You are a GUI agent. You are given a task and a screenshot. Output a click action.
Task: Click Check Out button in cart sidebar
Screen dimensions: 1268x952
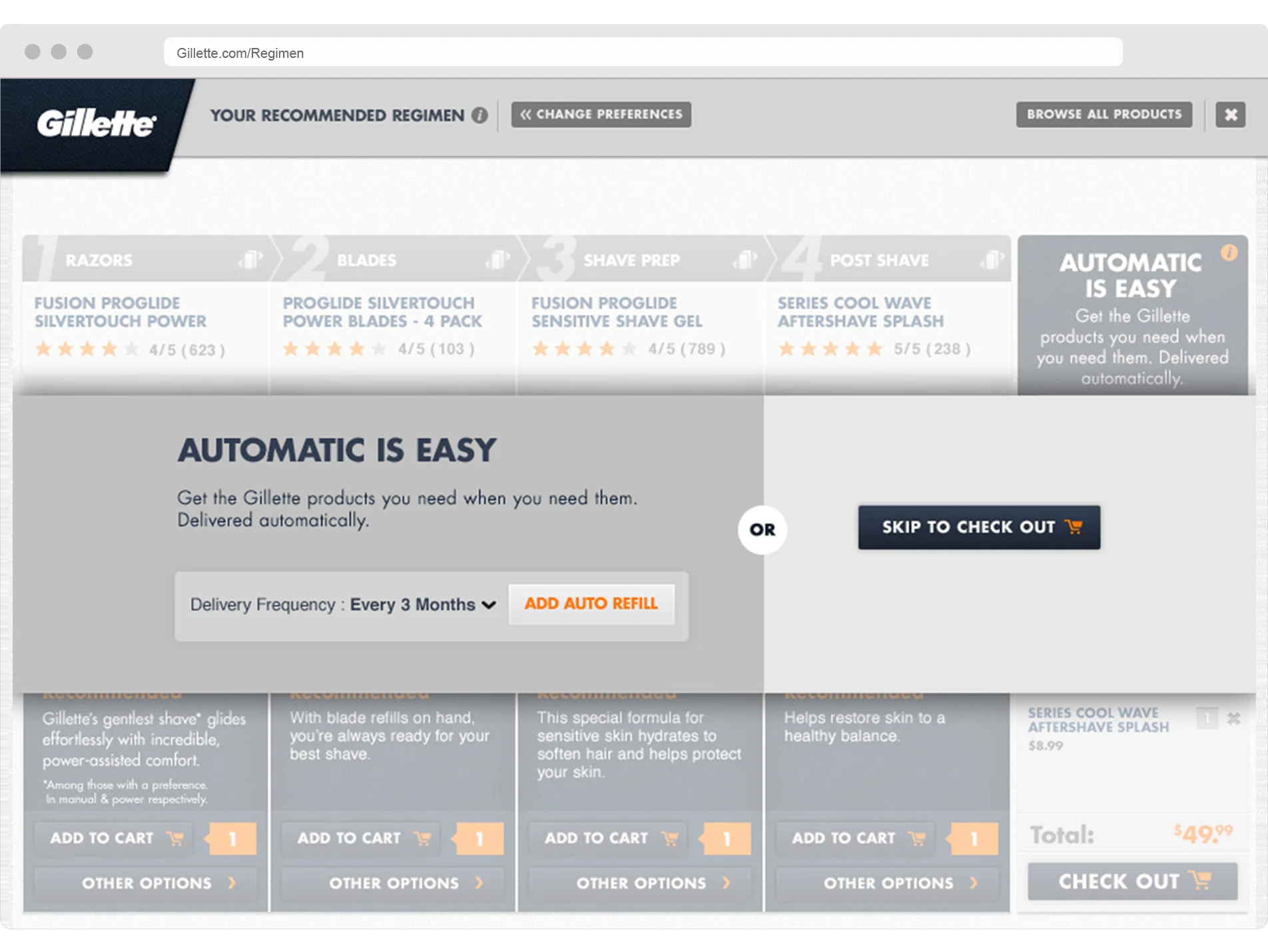tap(1132, 881)
